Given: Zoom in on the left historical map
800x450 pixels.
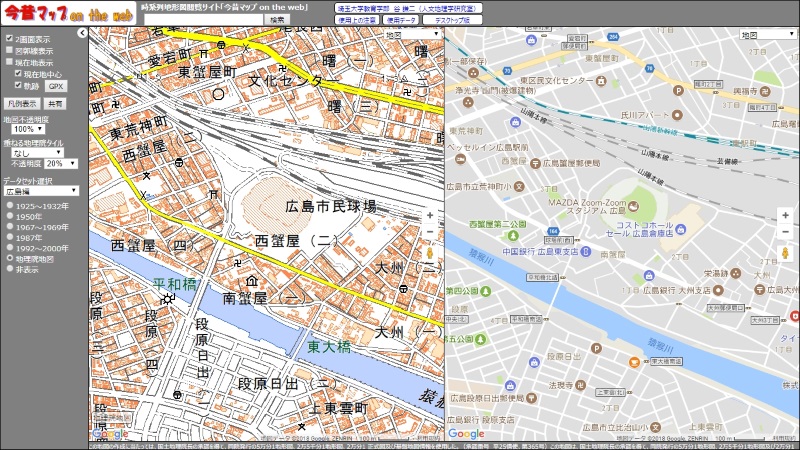Looking at the screenshot, I should click(x=431, y=214).
